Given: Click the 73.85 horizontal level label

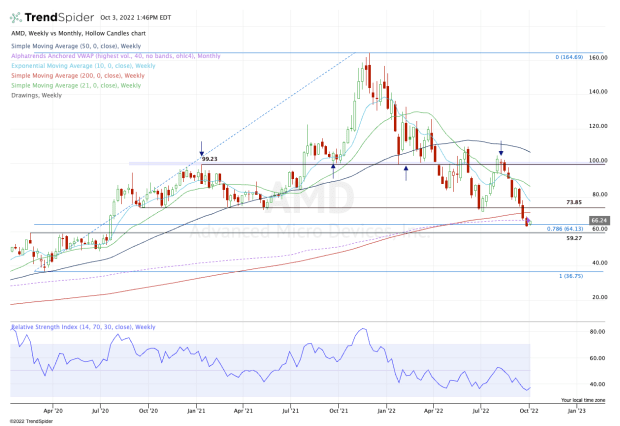Looking at the screenshot, I should coord(573,202).
